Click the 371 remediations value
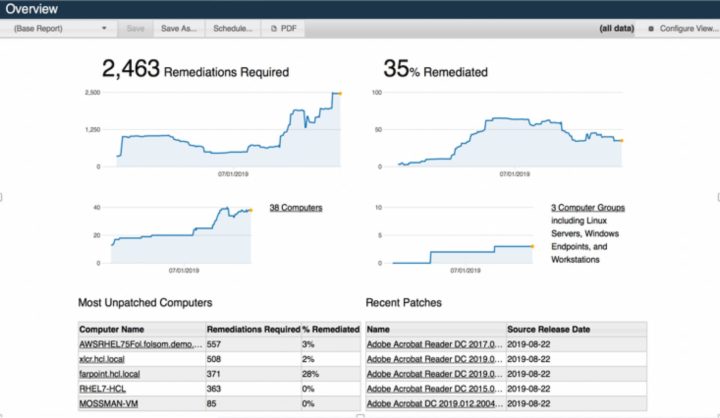The width and height of the screenshot is (720, 418). (214, 374)
